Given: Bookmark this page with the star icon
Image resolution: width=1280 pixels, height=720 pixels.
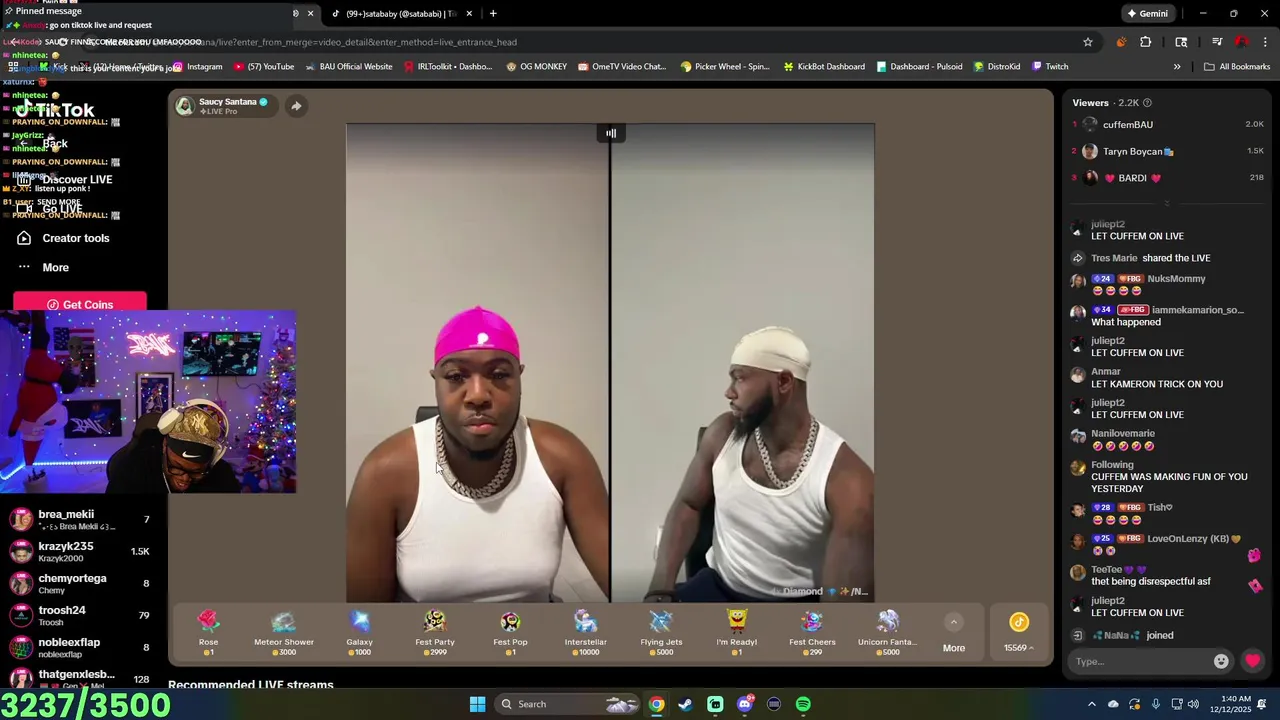Looking at the screenshot, I should (1087, 42).
